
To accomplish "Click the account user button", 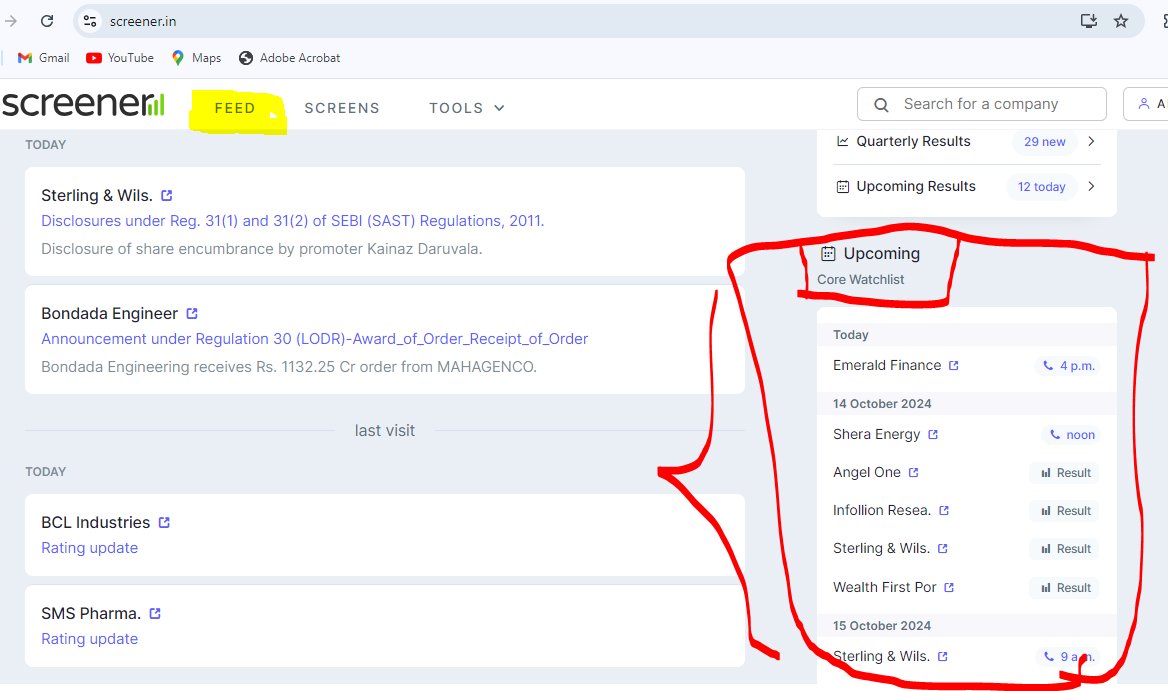I will tap(1147, 104).
